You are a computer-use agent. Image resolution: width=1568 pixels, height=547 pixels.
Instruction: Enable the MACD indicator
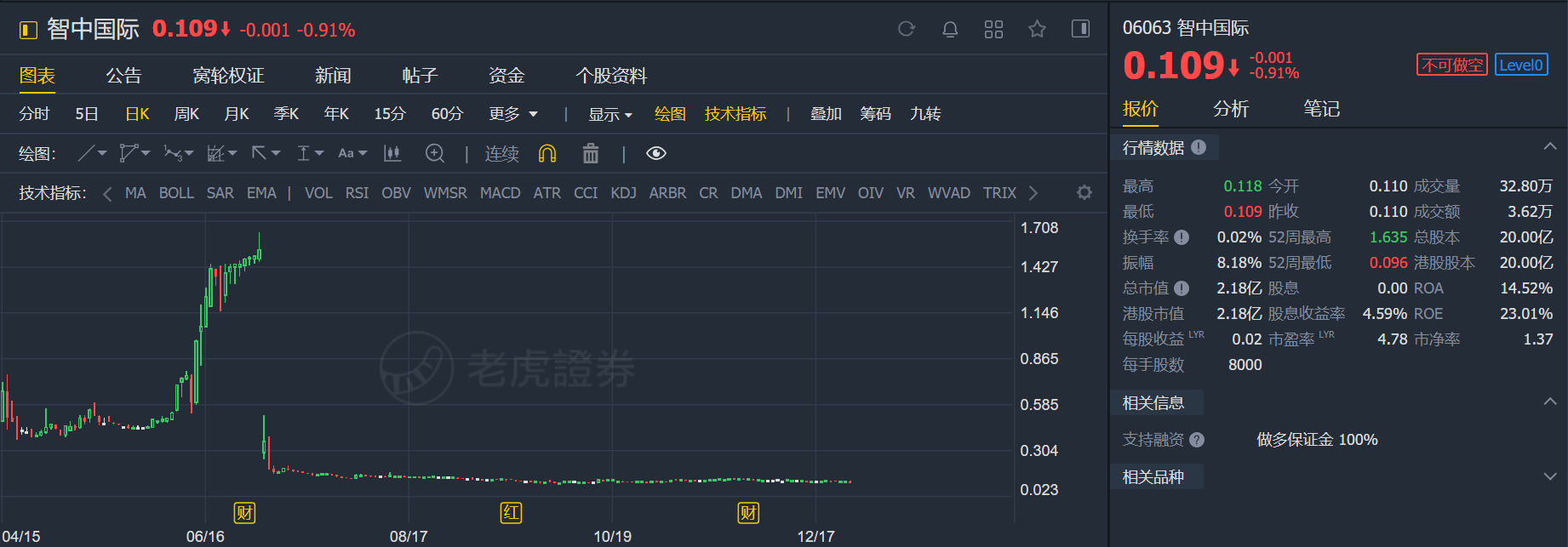[500, 193]
